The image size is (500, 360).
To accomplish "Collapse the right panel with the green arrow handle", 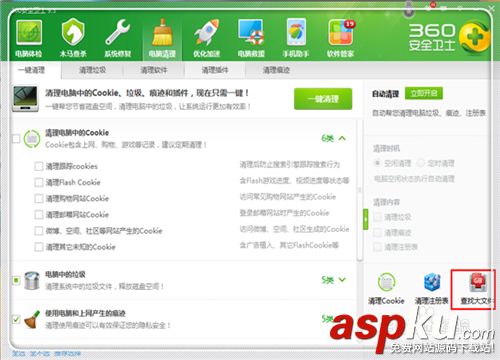I will (x=366, y=219).
